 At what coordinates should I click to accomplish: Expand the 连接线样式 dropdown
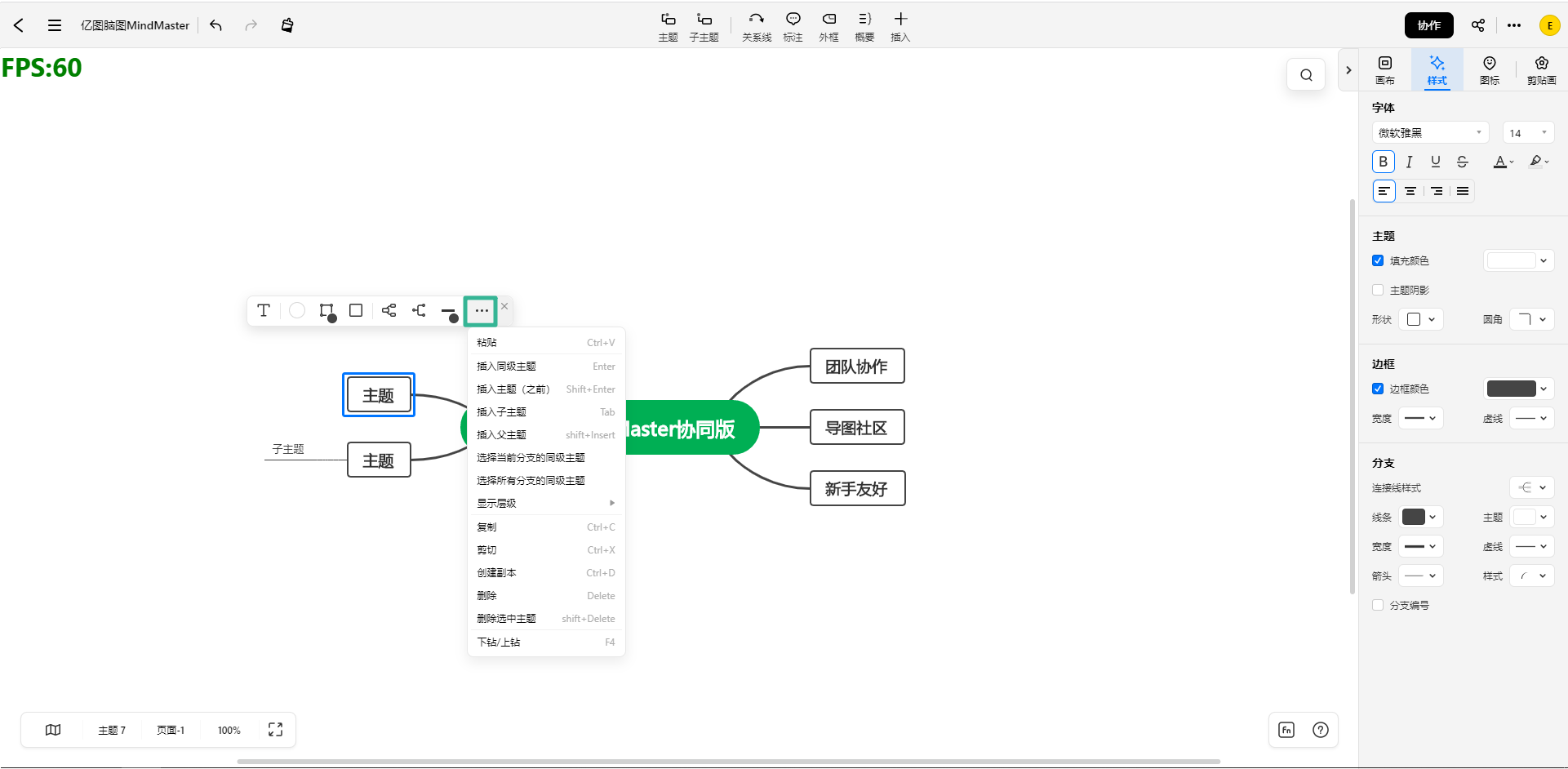coord(1531,487)
